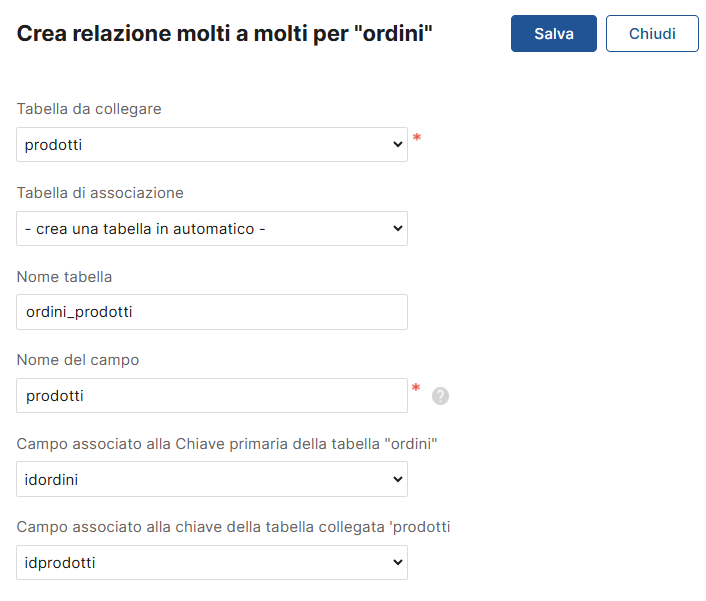Image resolution: width=706 pixels, height=601 pixels.
Task: Click the red asterisk beside "Tabella da collegare"
Action: click(416, 139)
